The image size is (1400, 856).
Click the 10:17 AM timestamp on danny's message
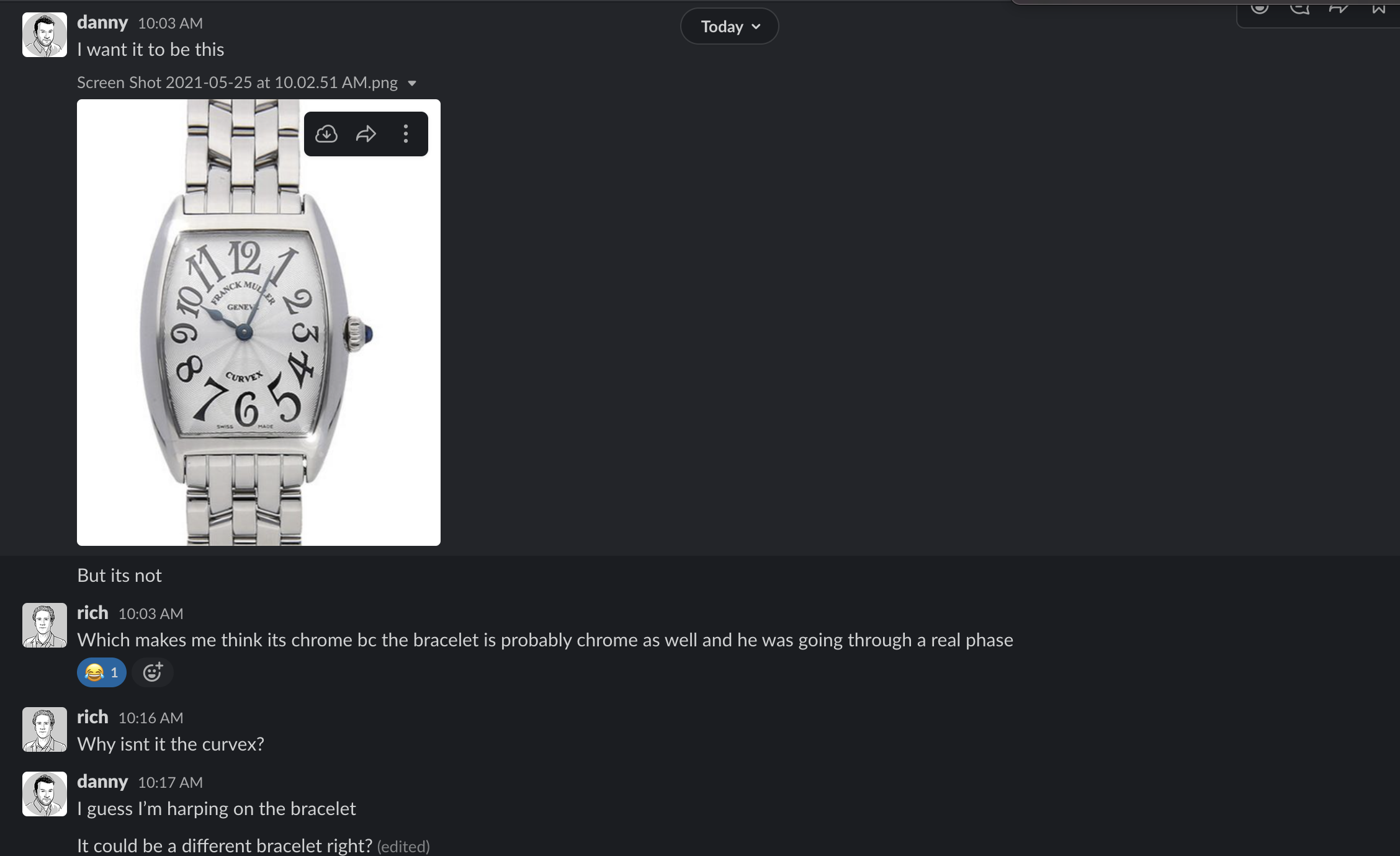coord(170,782)
